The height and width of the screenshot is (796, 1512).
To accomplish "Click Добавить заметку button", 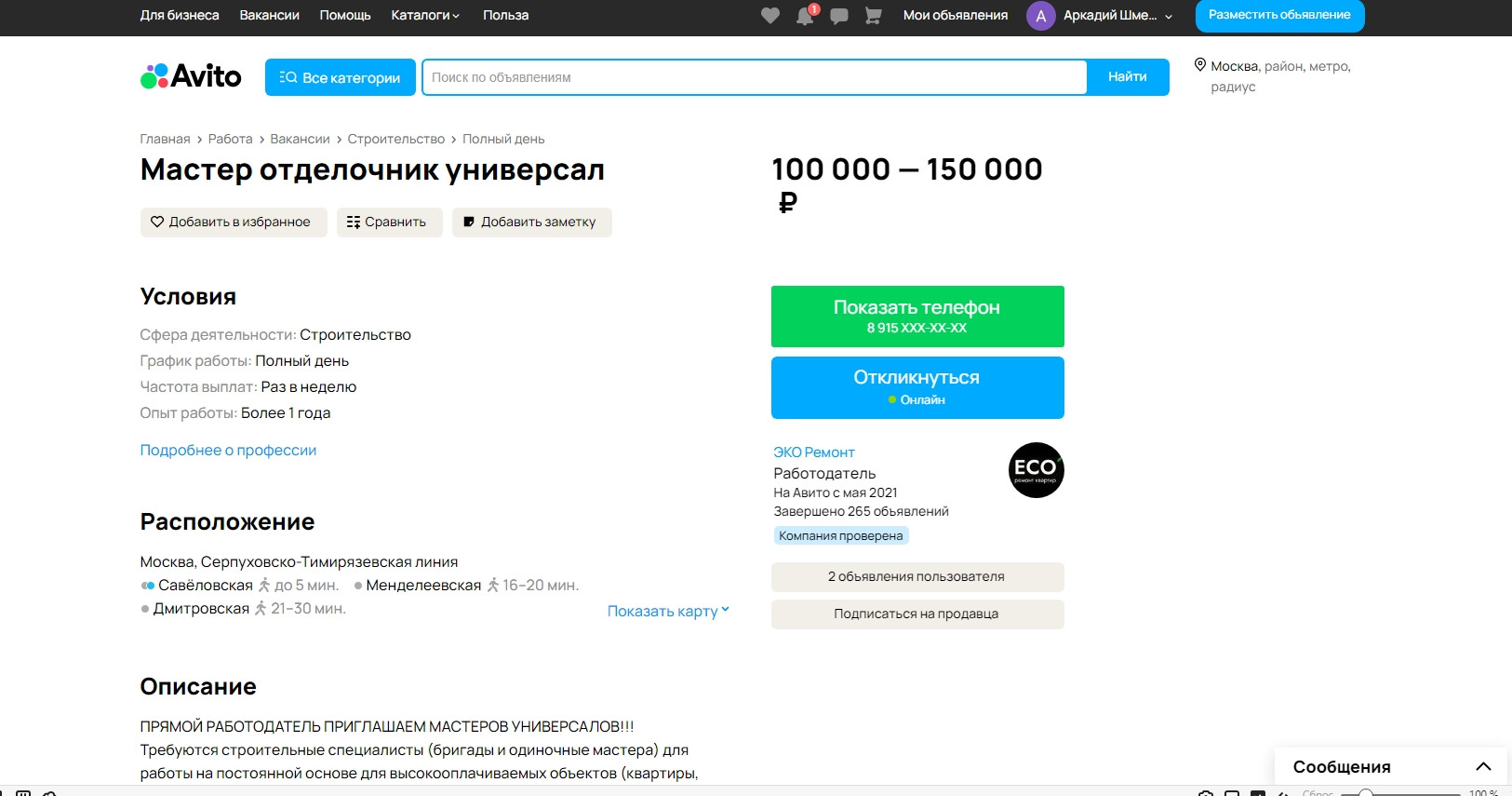I will tap(532, 223).
